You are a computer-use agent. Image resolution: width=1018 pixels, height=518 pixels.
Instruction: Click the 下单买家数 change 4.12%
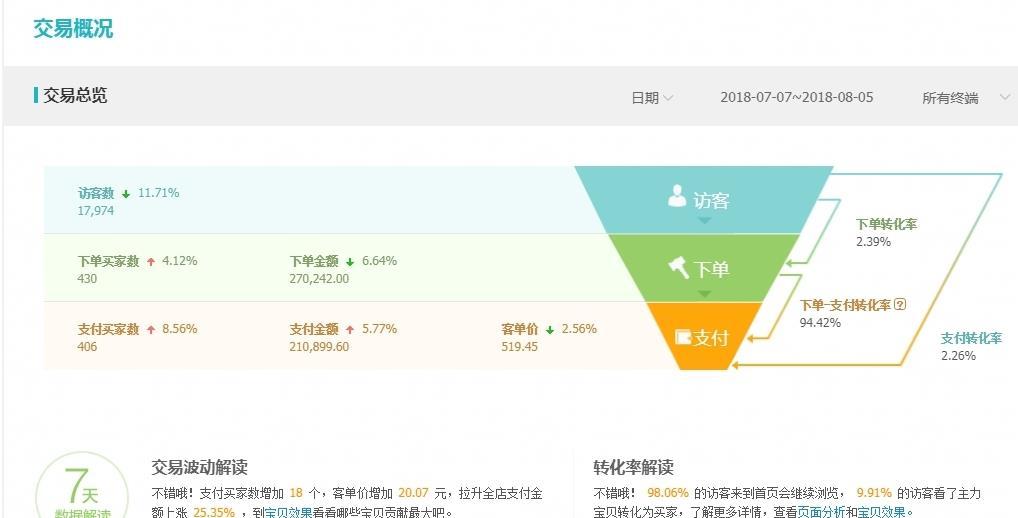point(180,261)
